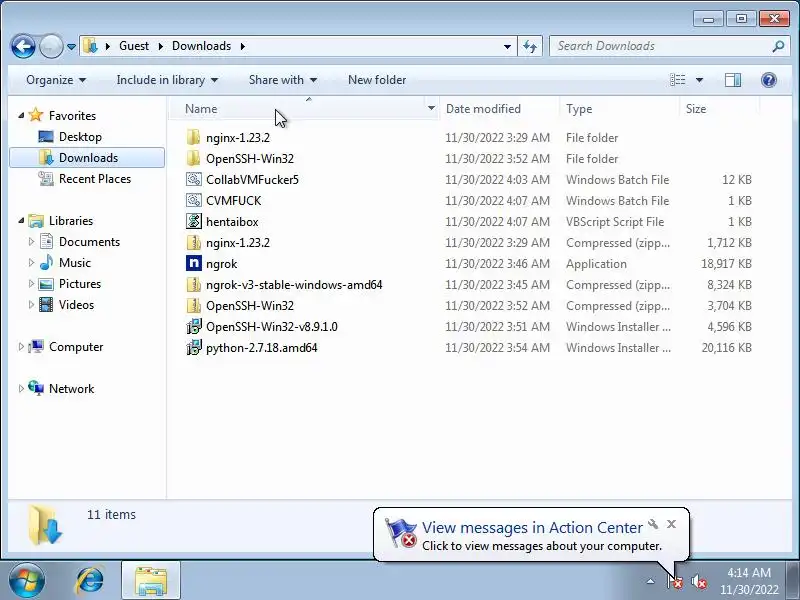Click the search magnifier icon
Image resolution: width=800 pixels, height=600 pixels.
[x=778, y=46]
